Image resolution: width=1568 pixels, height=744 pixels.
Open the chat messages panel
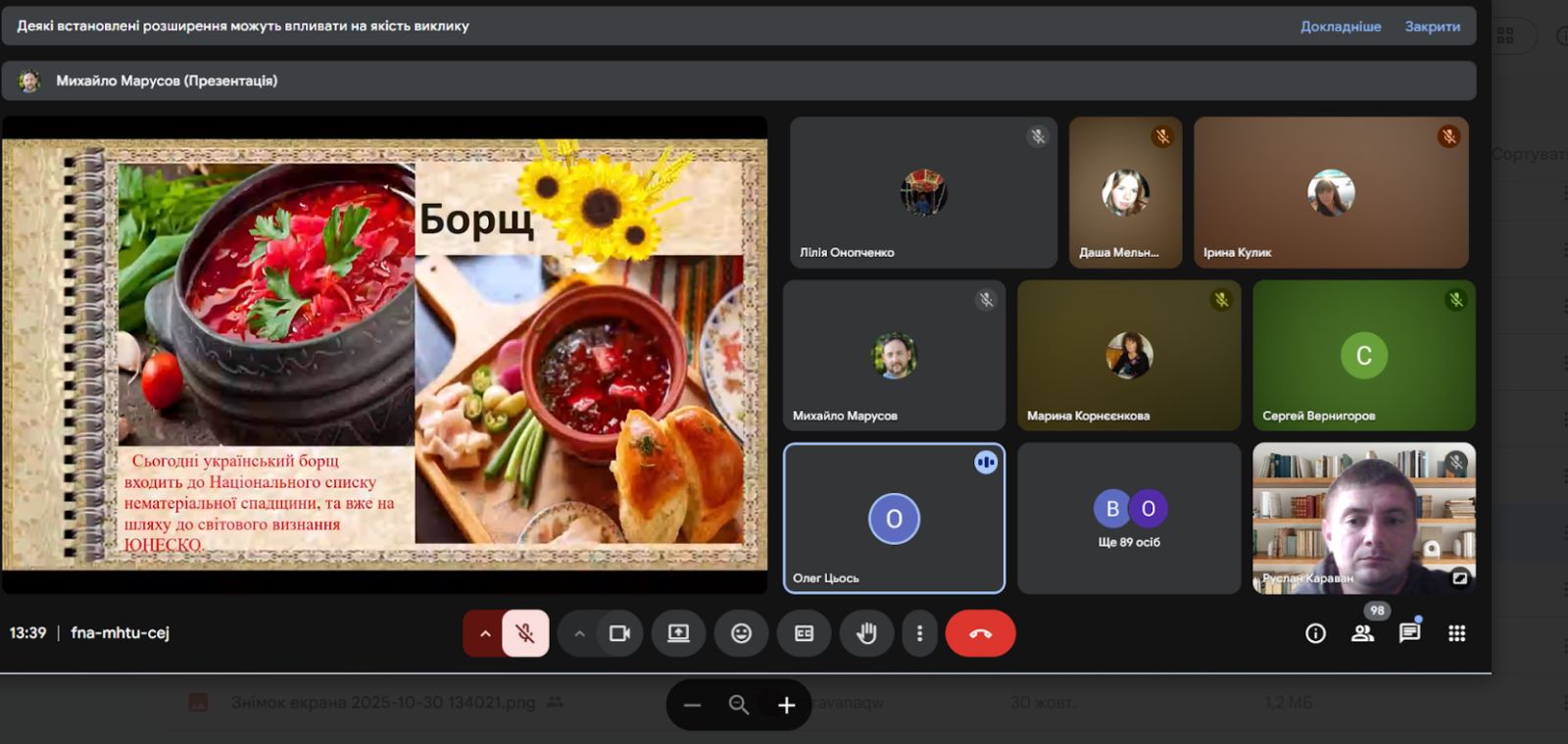pyautogui.click(x=1409, y=633)
